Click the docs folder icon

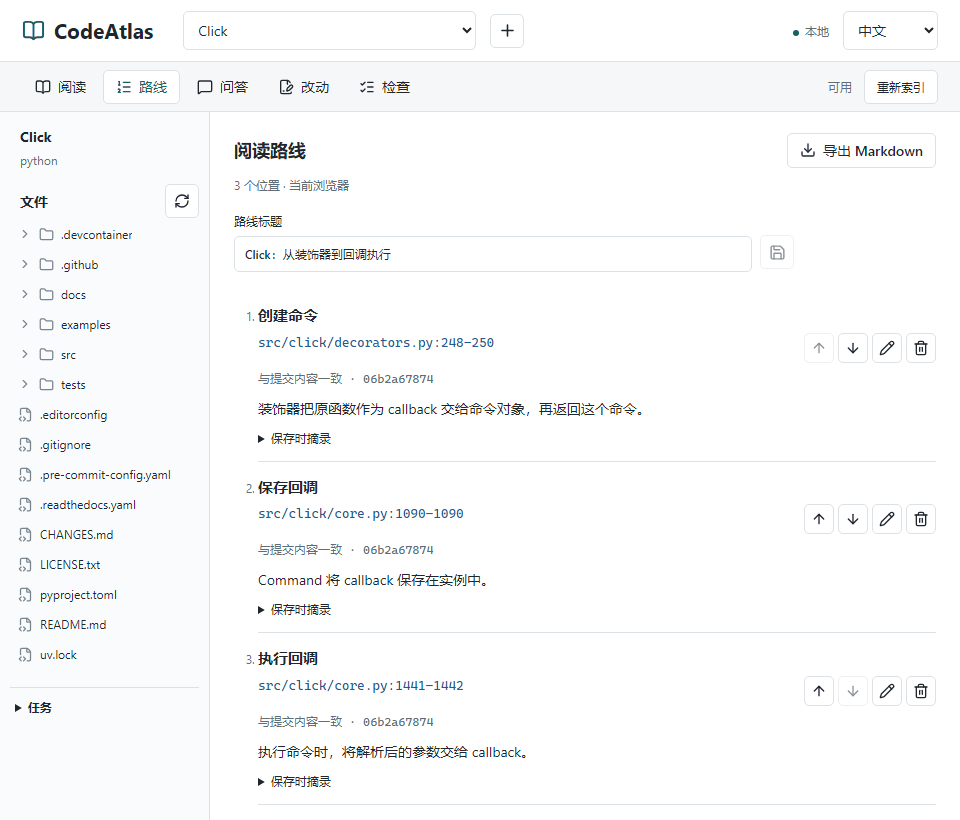(47, 295)
